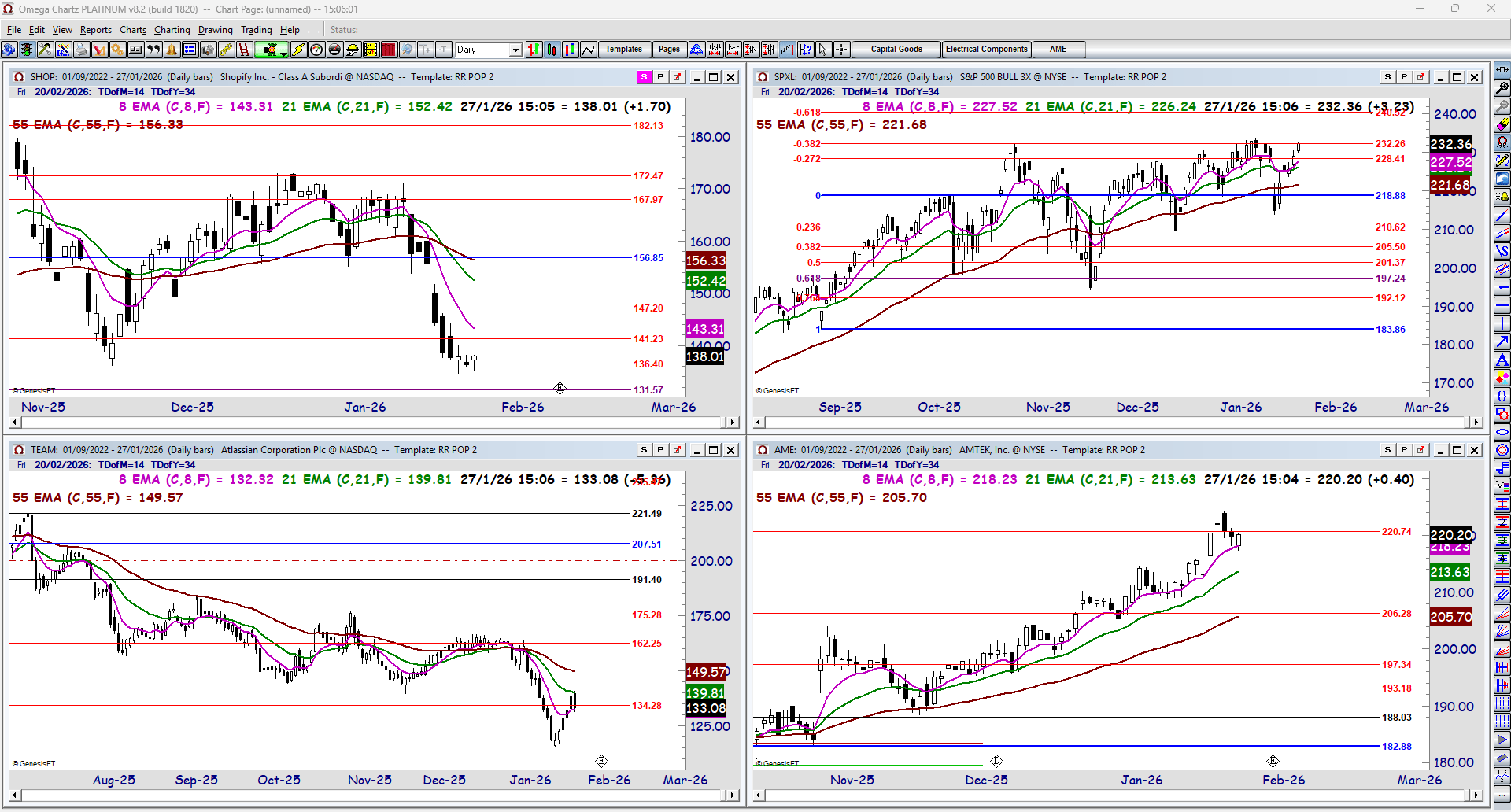Select the trend line drawing tool
The height and width of the screenshot is (812, 1511).
coord(1502,215)
